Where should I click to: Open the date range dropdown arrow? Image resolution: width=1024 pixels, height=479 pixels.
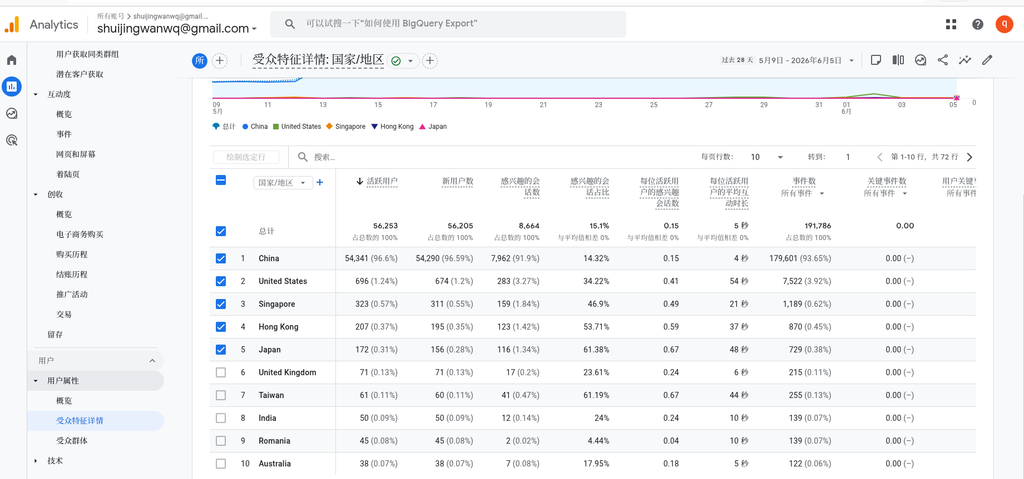click(x=852, y=60)
